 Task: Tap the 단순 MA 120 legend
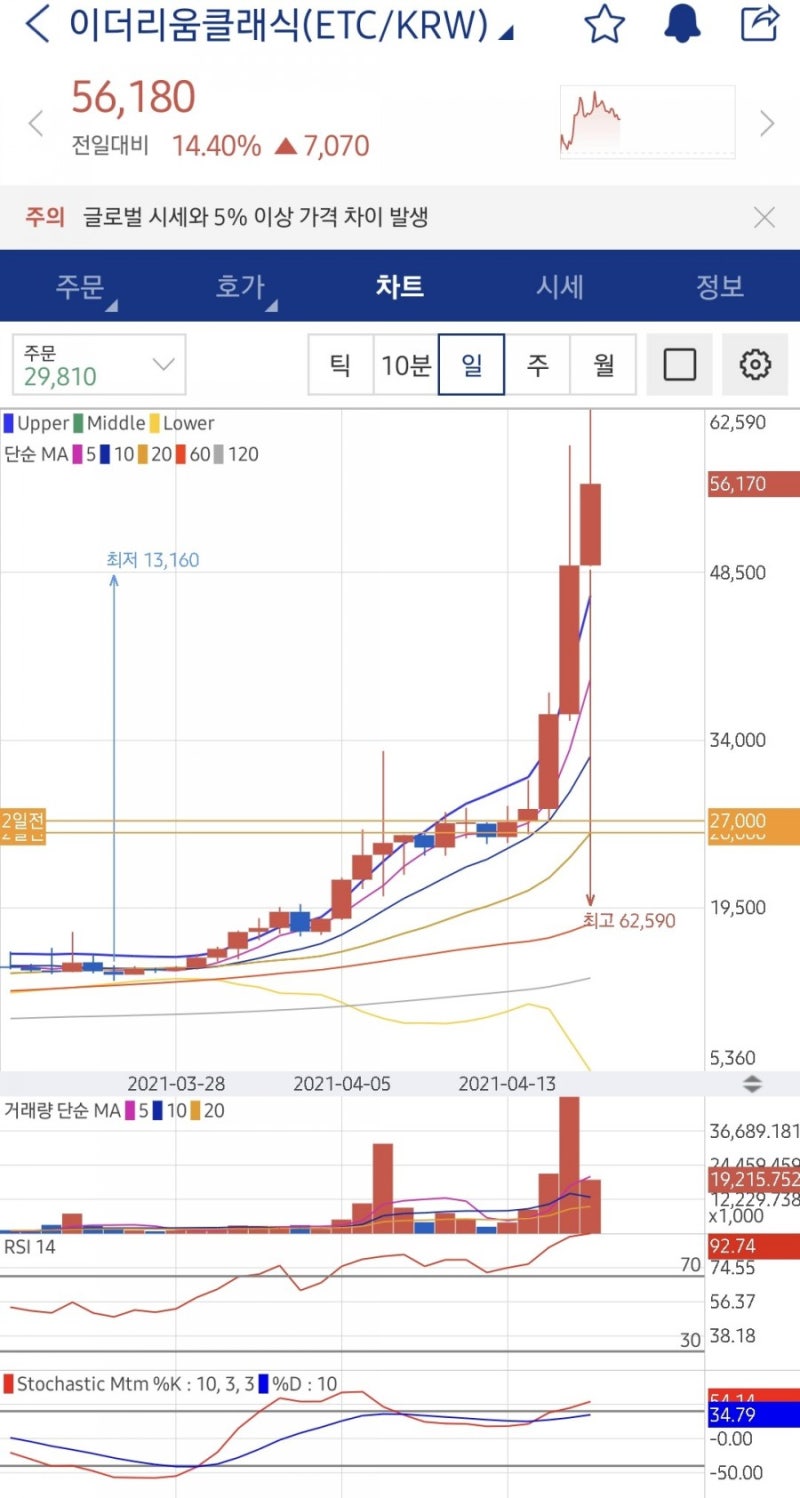click(x=236, y=454)
